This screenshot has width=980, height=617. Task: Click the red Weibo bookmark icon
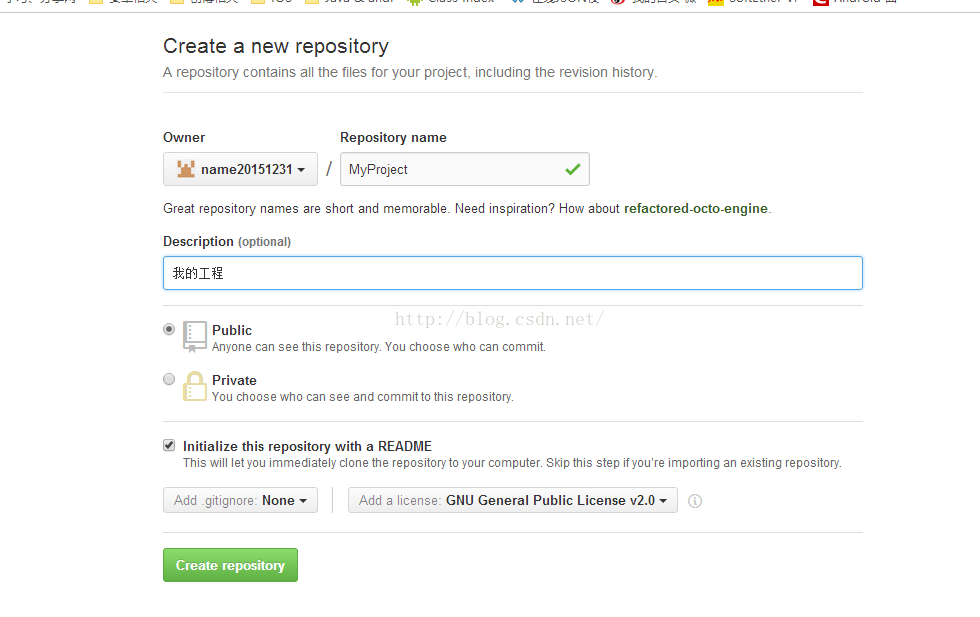click(618, 2)
